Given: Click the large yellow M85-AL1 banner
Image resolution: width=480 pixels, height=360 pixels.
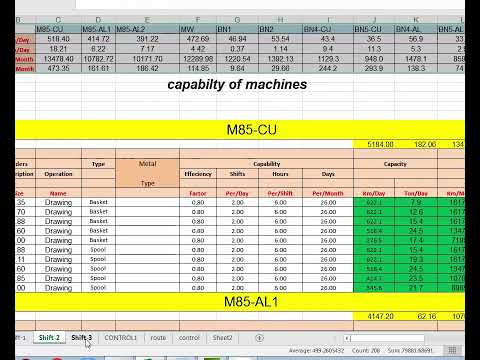Looking at the screenshot, I should (x=240, y=302).
